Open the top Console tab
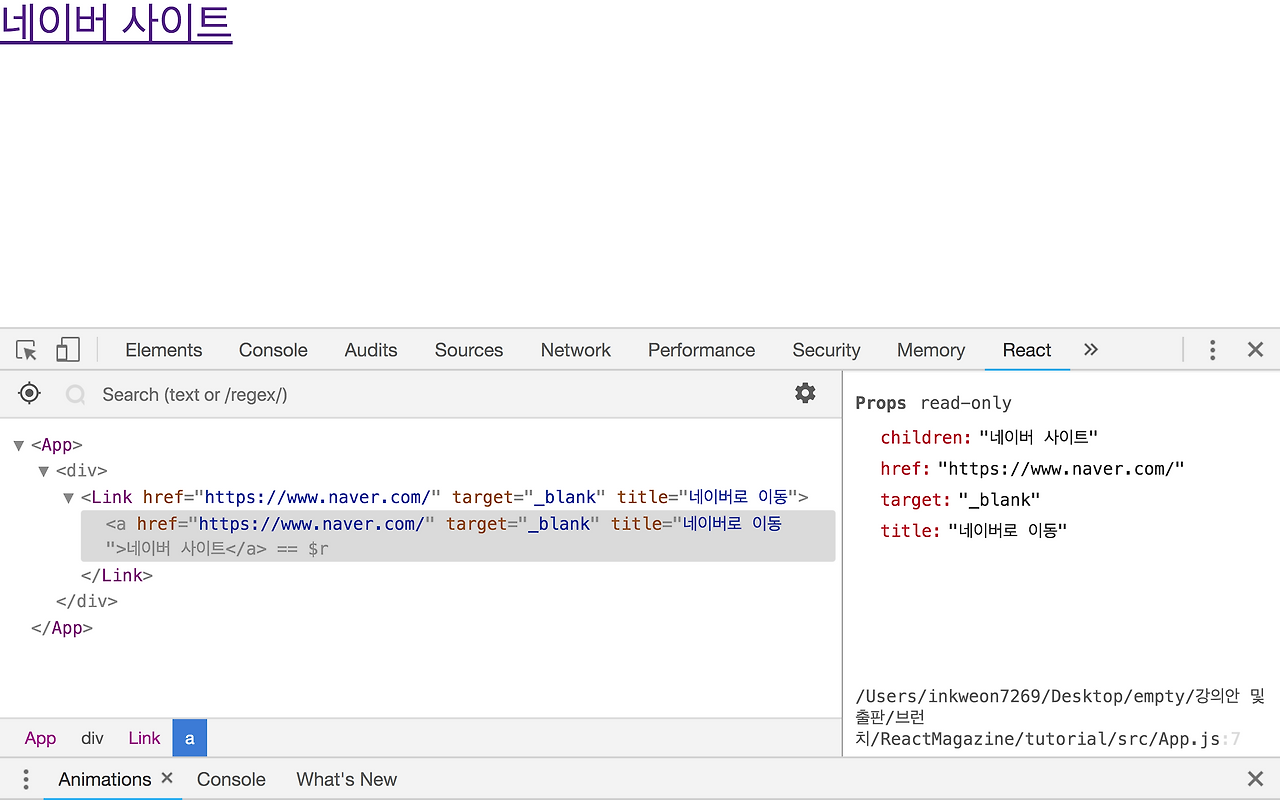 pos(273,350)
